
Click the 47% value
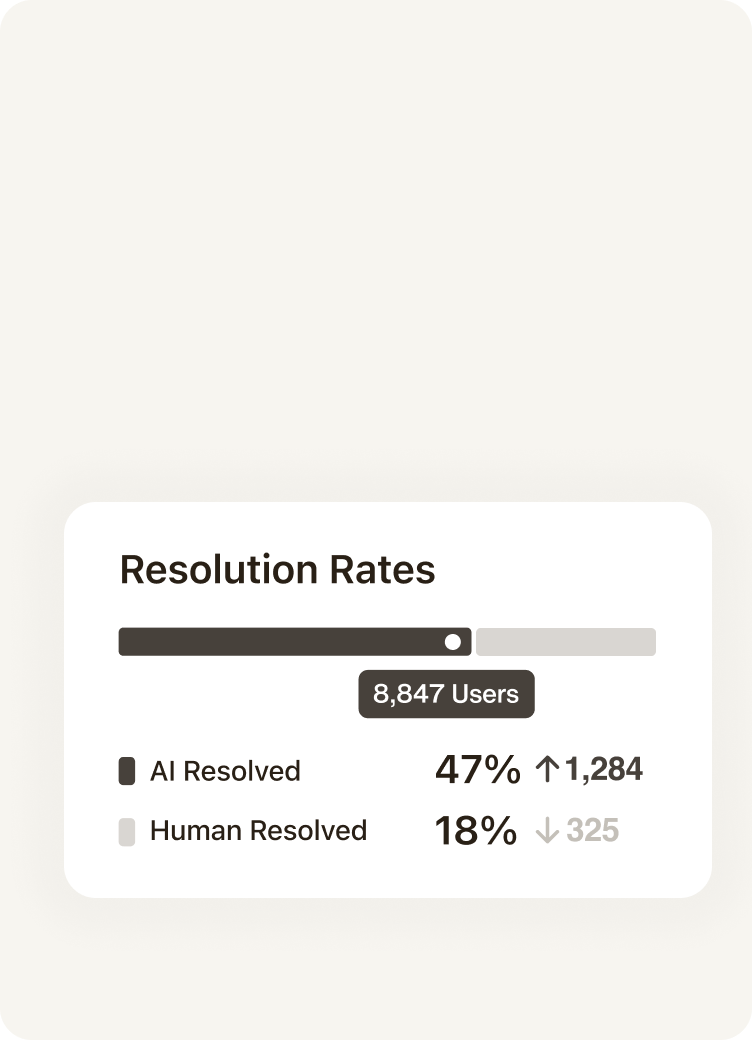477,769
